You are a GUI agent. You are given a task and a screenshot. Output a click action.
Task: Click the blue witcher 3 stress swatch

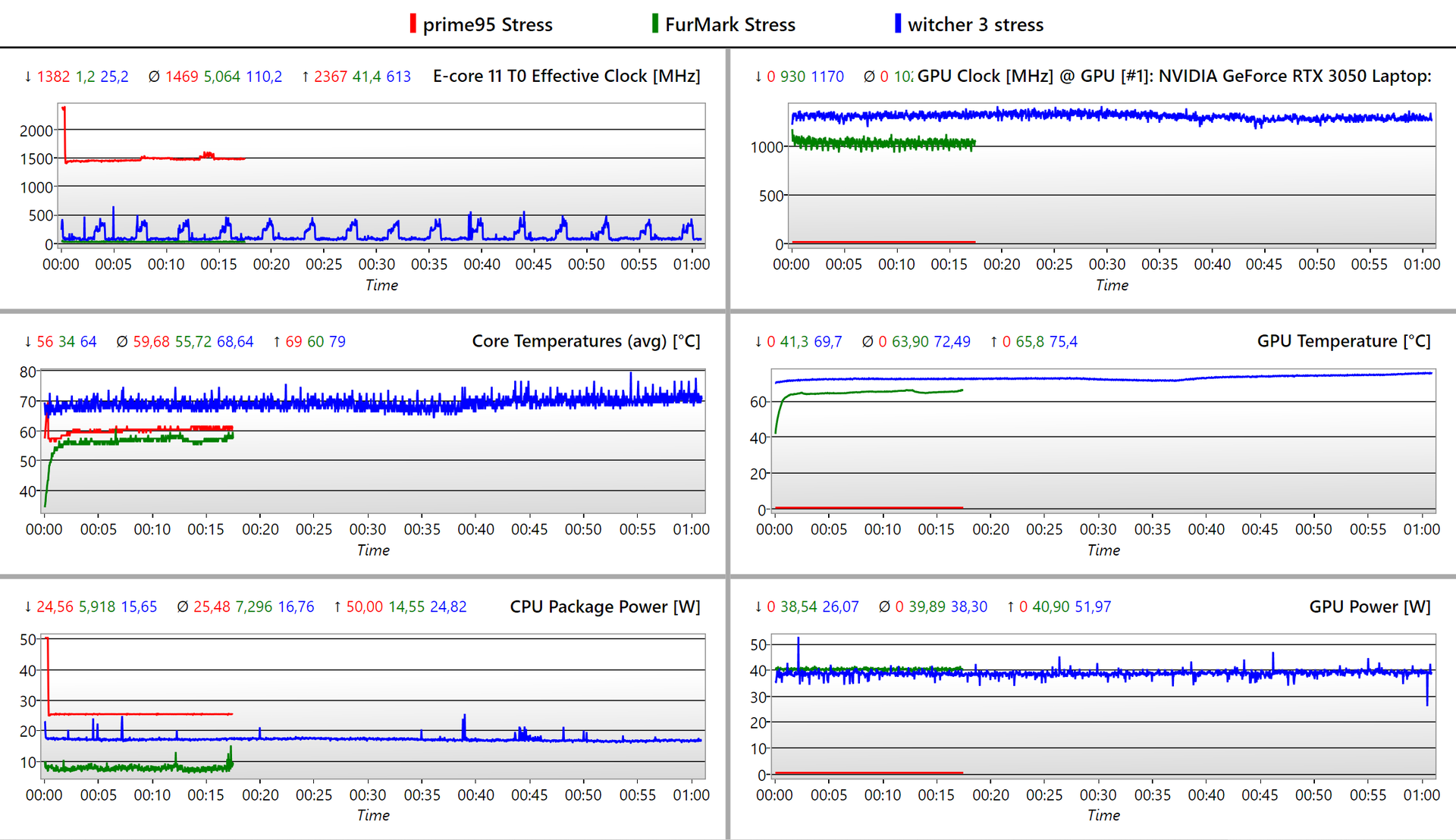(898, 24)
